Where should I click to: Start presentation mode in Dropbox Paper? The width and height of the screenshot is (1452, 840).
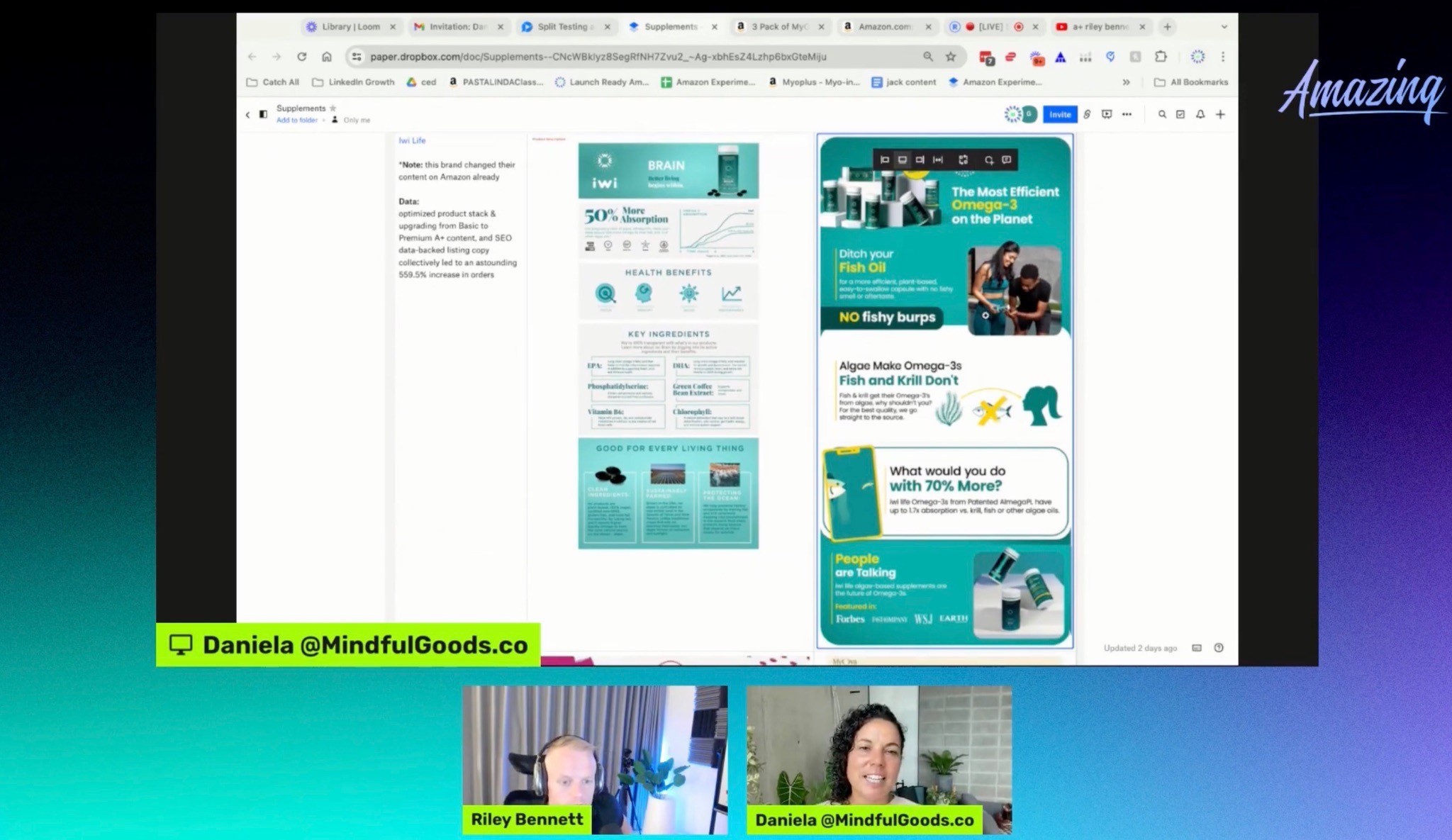pos(1107,114)
